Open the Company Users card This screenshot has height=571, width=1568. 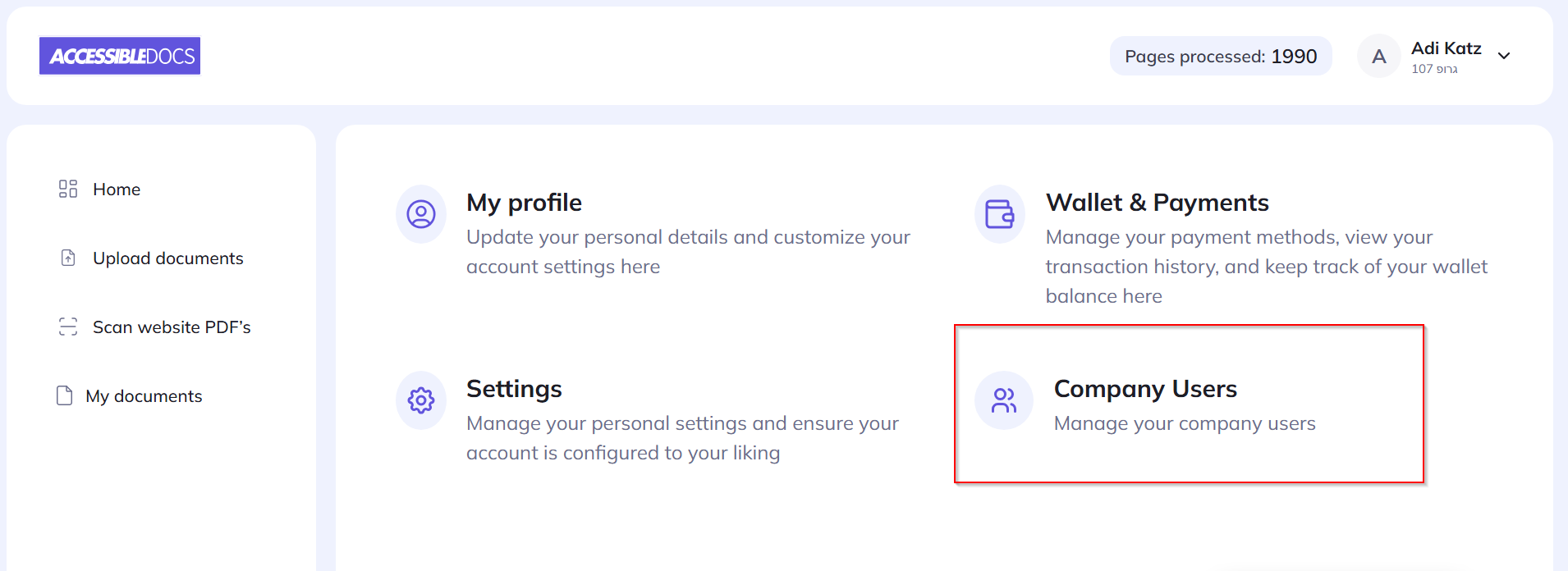click(x=1146, y=389)
